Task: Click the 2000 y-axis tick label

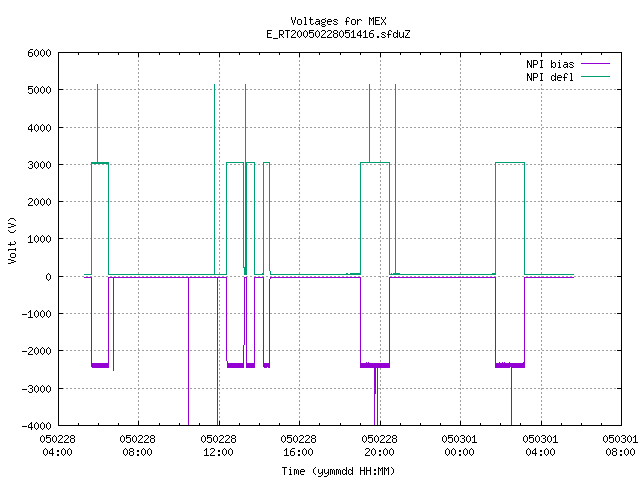Action: [x=39, y=202]
